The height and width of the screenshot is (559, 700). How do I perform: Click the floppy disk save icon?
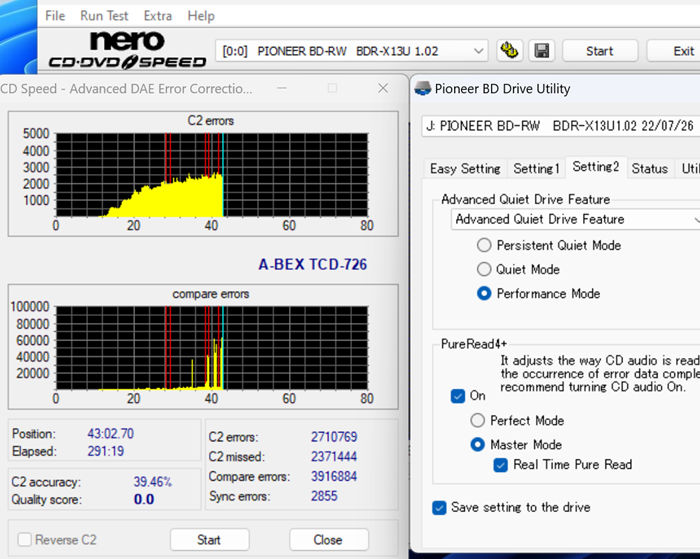[x=542, y=50]
